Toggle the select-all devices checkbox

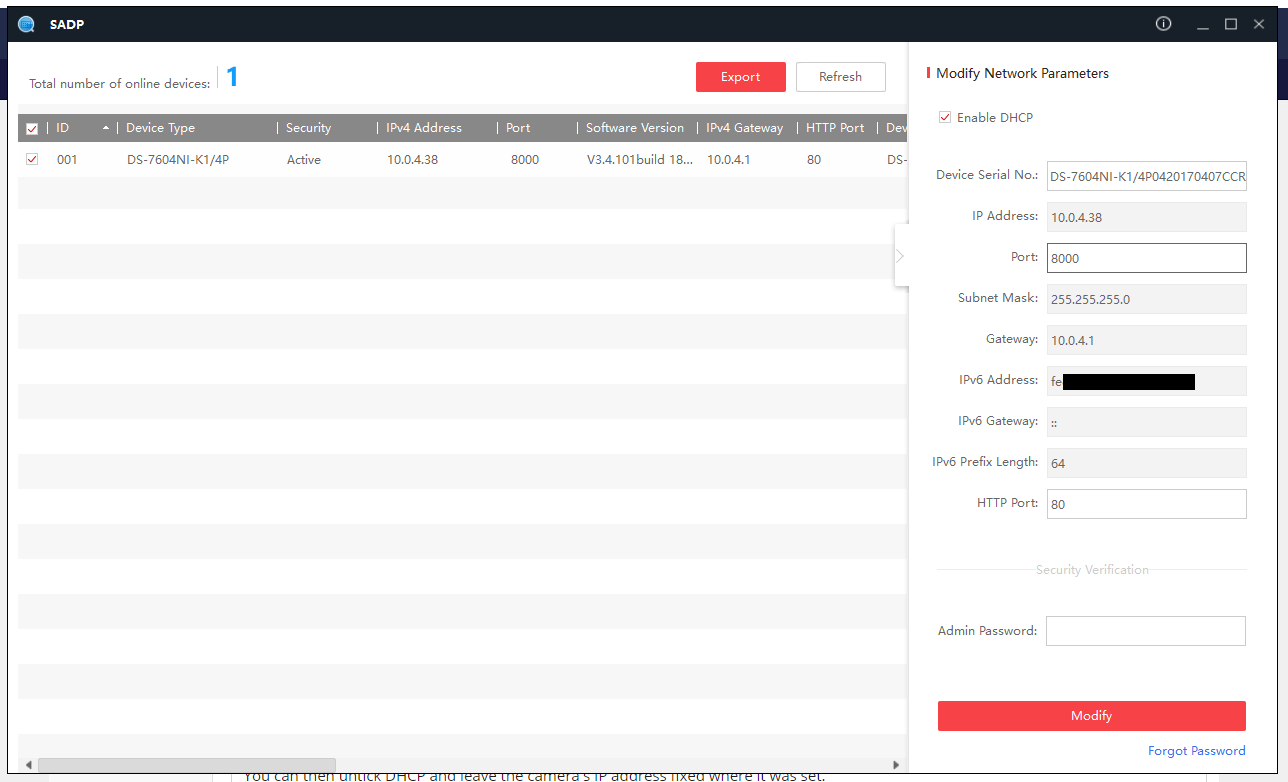click(32, 129)
